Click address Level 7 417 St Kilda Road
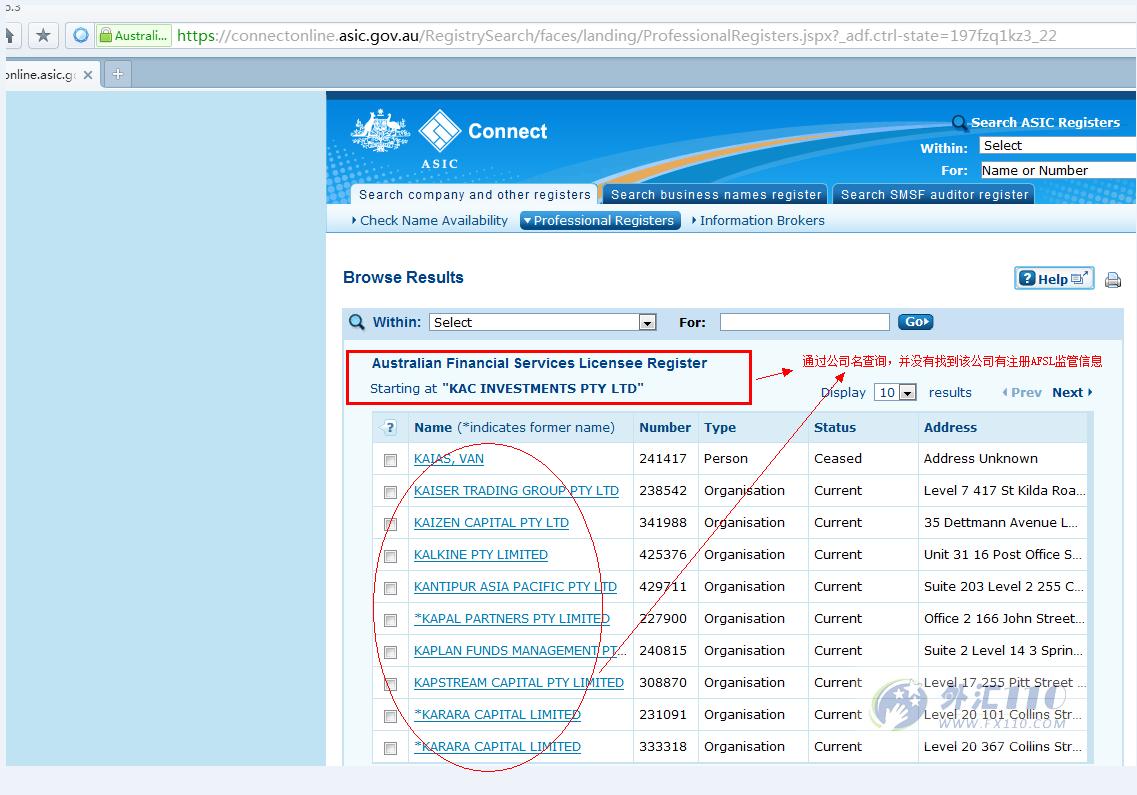 coord(1004,490)
